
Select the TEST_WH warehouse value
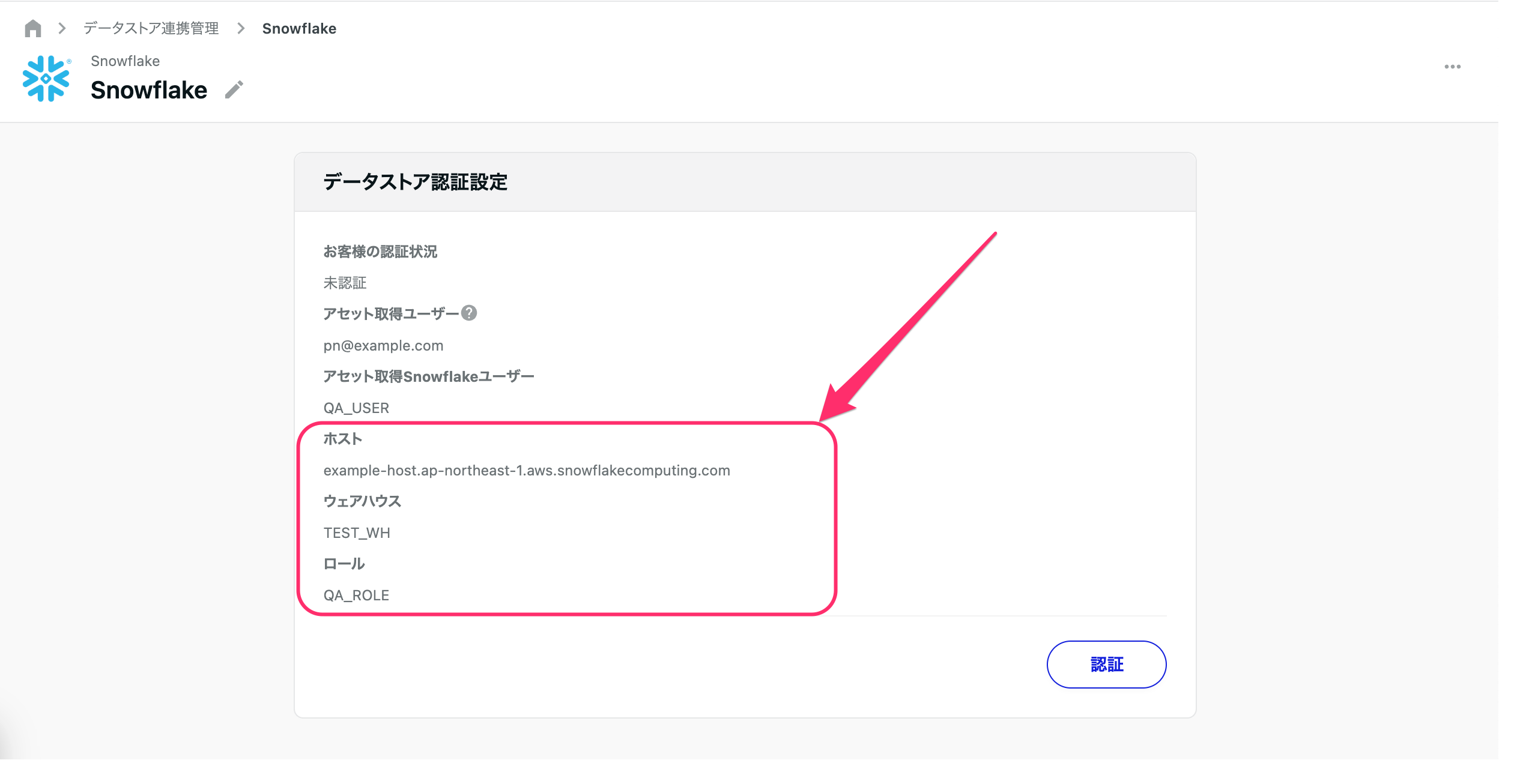pos(357,533)
